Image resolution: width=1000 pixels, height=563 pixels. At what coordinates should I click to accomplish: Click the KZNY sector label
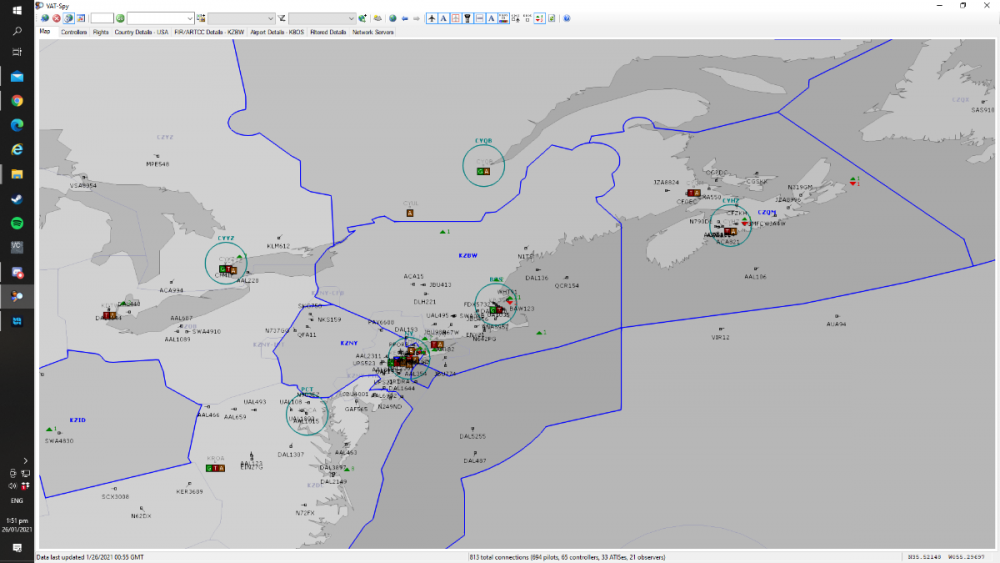point(349,343)
